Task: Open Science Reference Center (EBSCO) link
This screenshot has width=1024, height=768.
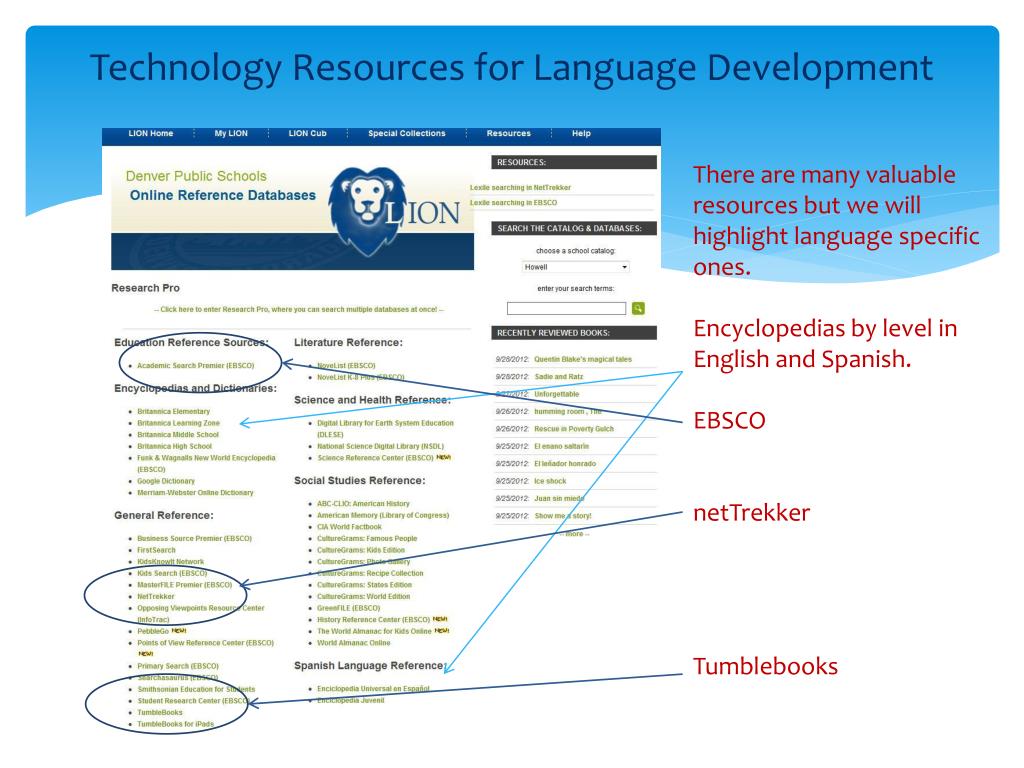Action: pos(376,458)
